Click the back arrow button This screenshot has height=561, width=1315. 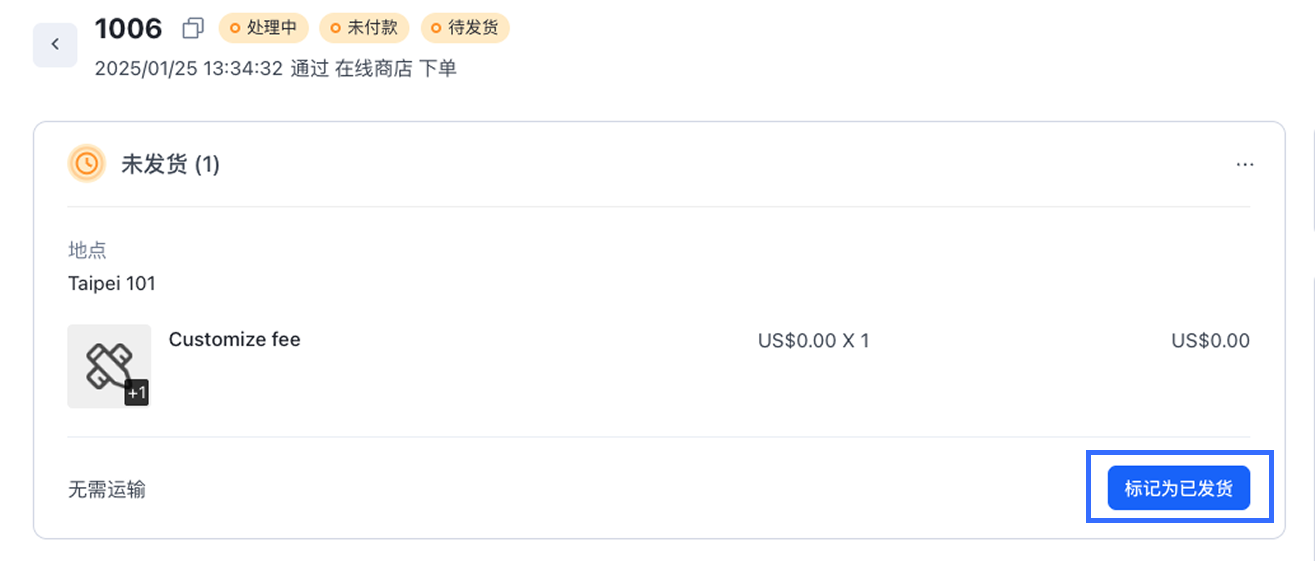(x=55, y=45)
